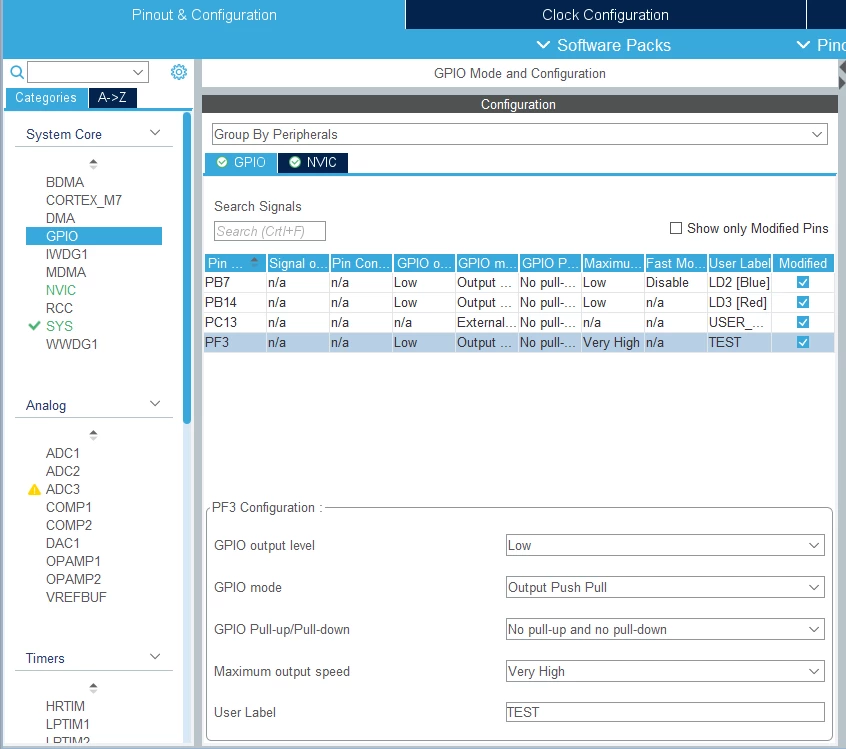Click the categories panel vertical scrollbar
The height and width of the screenshot is (749, 846).
[x=187, y=268]
